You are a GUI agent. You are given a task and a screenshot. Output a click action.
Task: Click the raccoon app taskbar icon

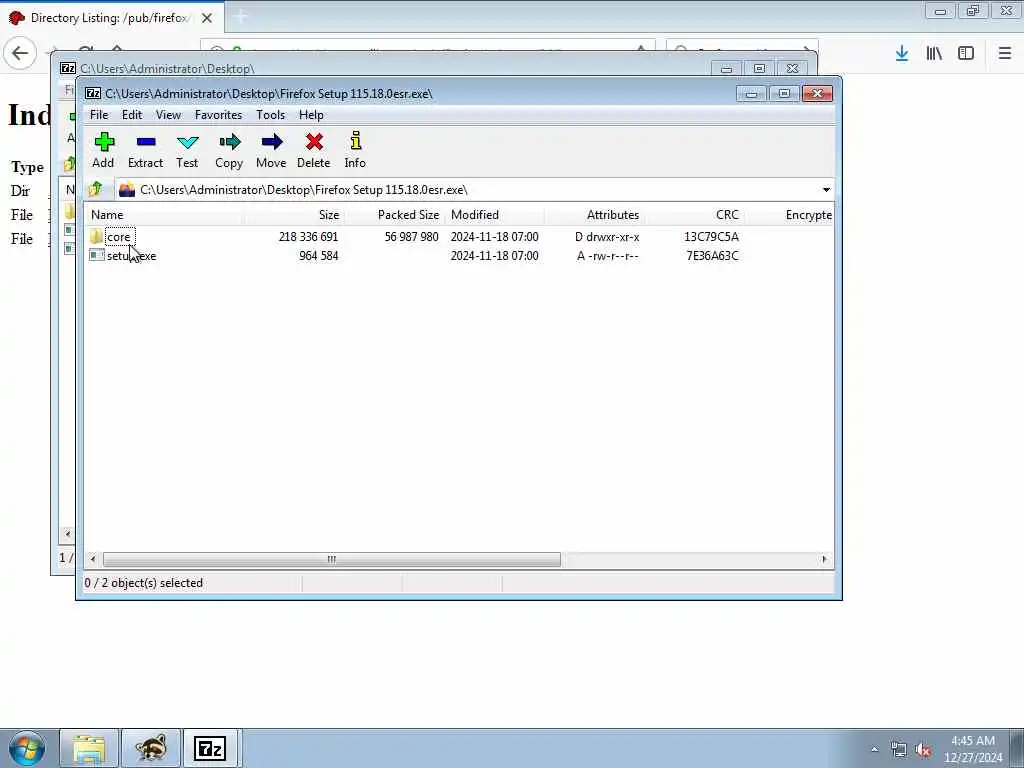click(151, 748)
